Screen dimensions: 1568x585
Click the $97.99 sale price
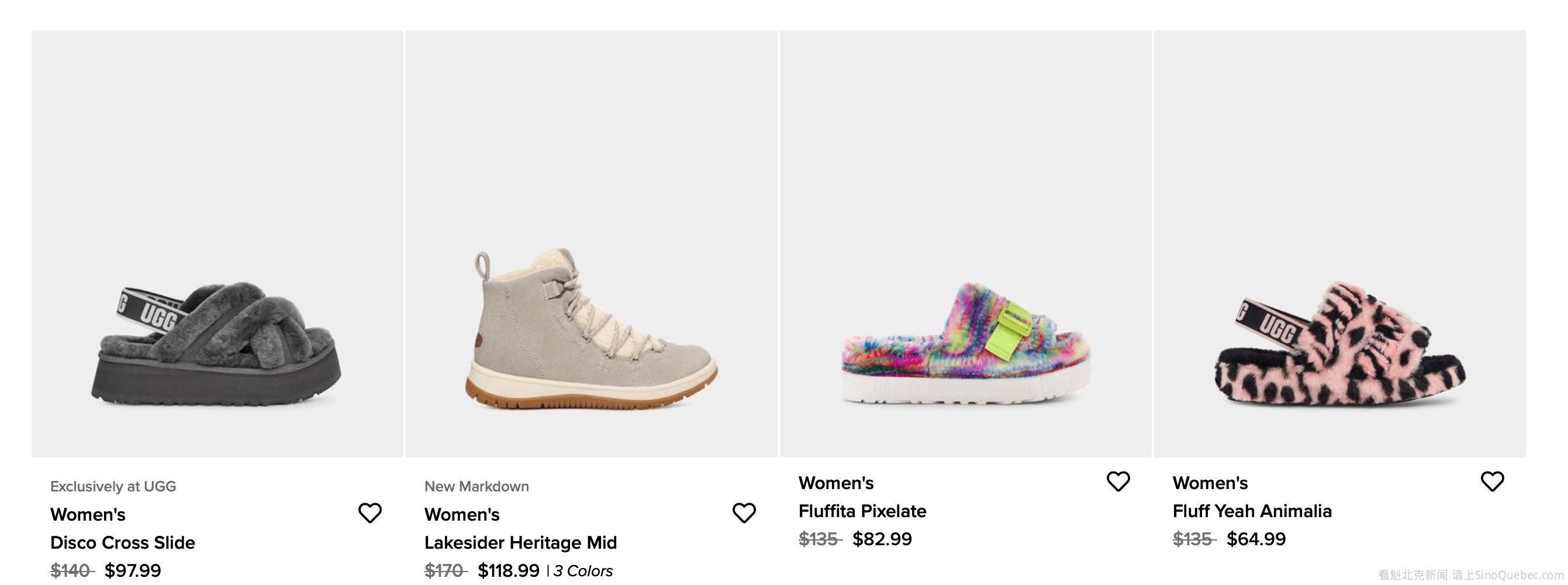[x=133, y=570]
